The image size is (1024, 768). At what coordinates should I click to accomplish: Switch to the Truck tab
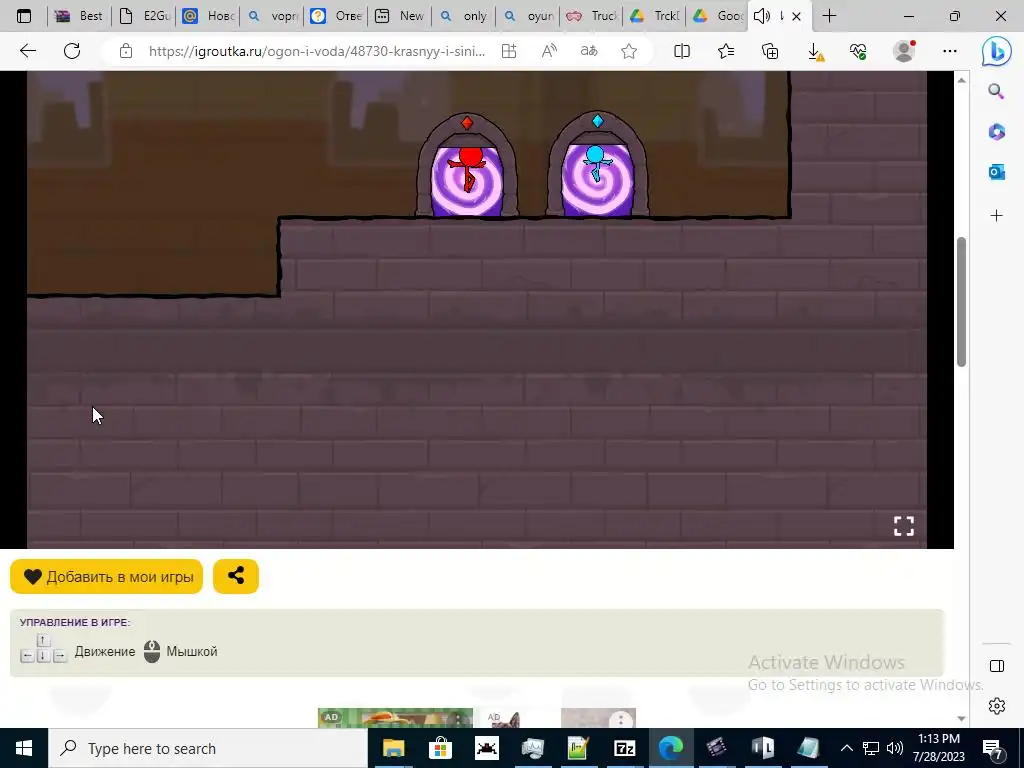(592, 16)
